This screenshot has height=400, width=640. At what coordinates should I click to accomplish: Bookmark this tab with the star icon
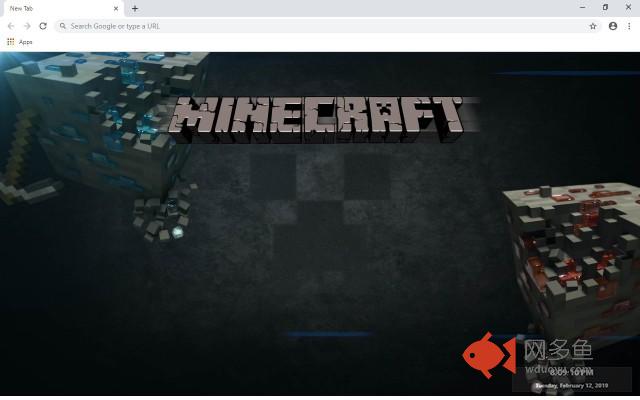point(593,26)
